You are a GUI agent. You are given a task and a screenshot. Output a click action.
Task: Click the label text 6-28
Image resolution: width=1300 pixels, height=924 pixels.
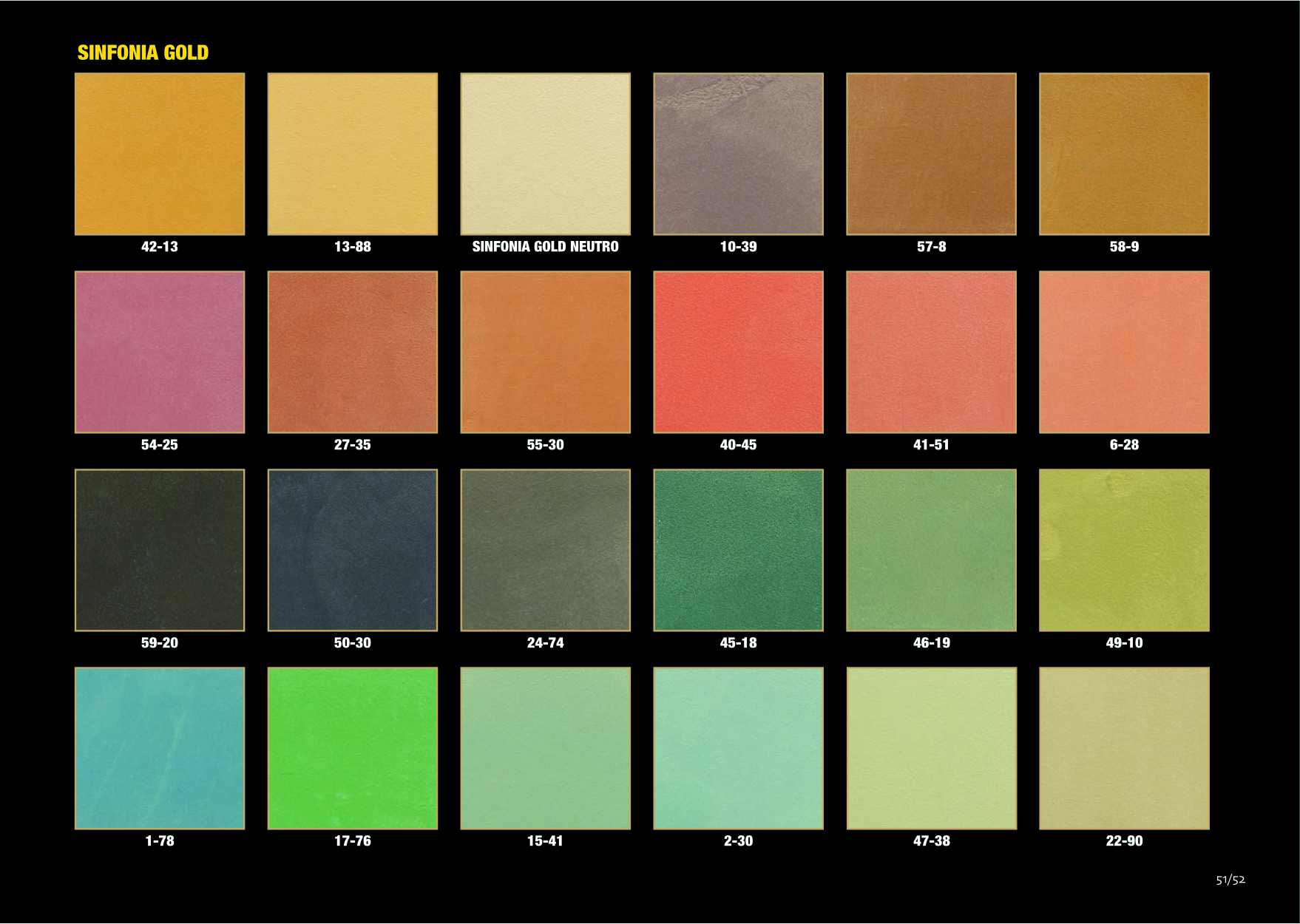[x=1124, y=445]
